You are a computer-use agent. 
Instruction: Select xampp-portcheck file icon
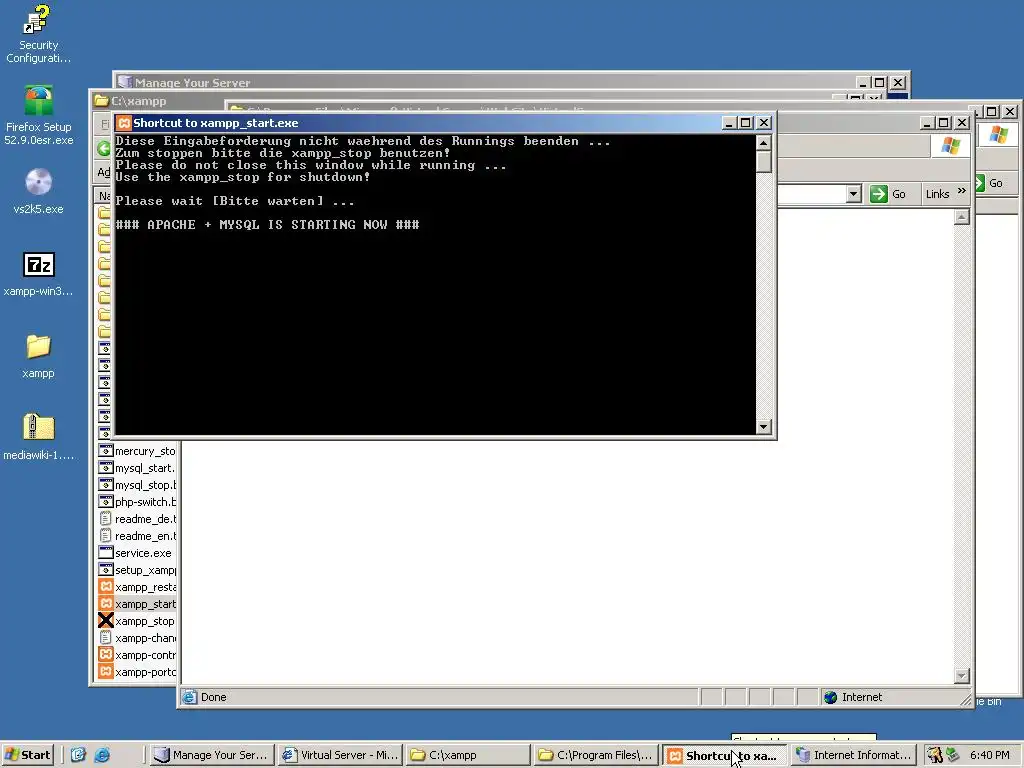pos(106,671)
